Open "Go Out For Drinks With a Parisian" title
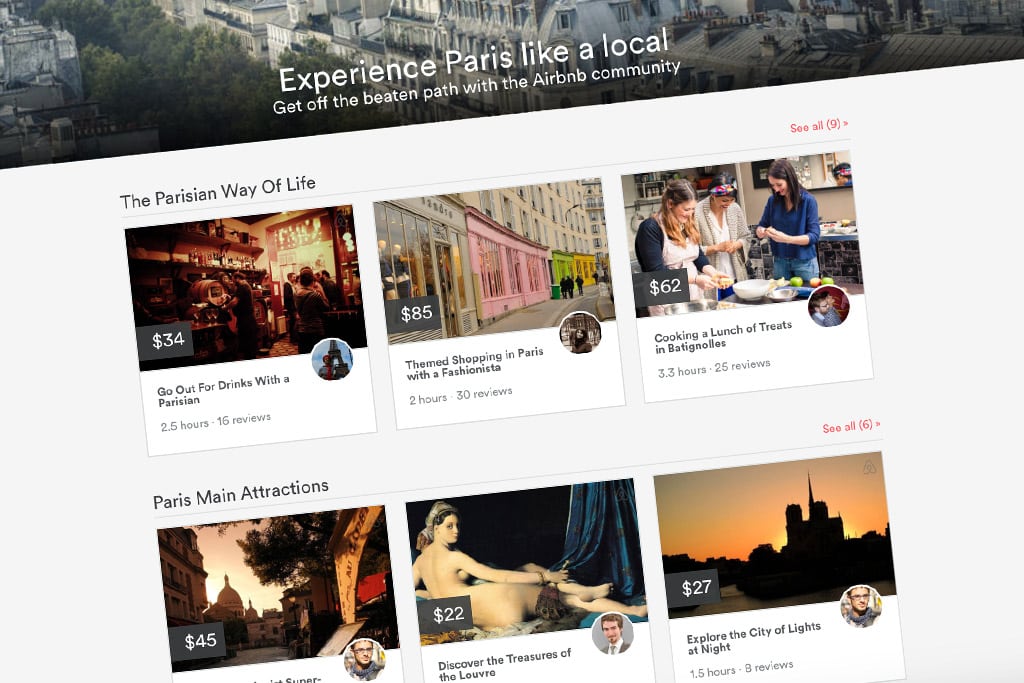The image size is (1024, 683). (223, 391)
